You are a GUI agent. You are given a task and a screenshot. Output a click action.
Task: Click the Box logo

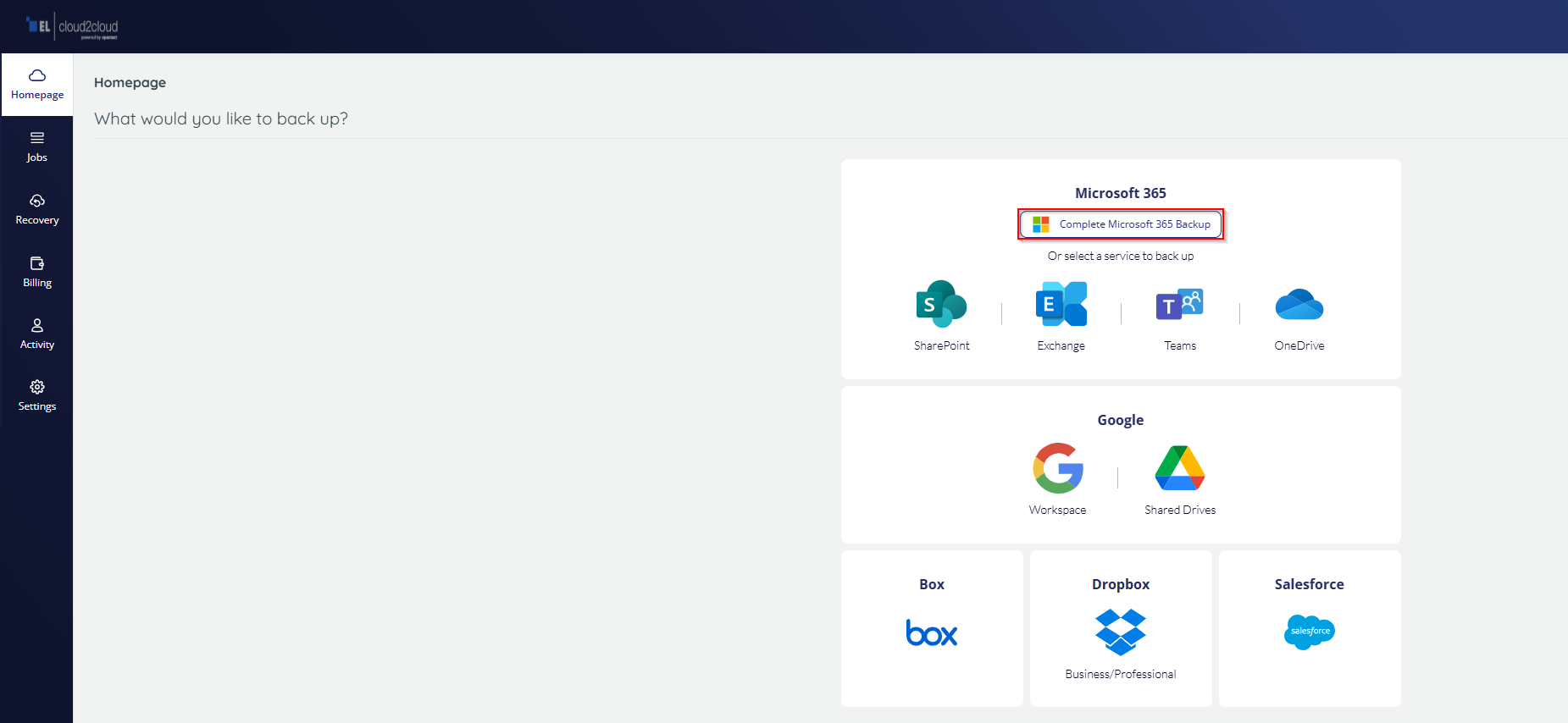point(932,633)
